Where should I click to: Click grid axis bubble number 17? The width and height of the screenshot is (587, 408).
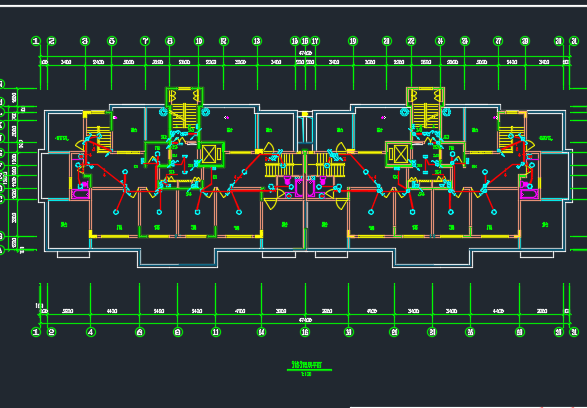pyautogui.click(x=315, y=41)
